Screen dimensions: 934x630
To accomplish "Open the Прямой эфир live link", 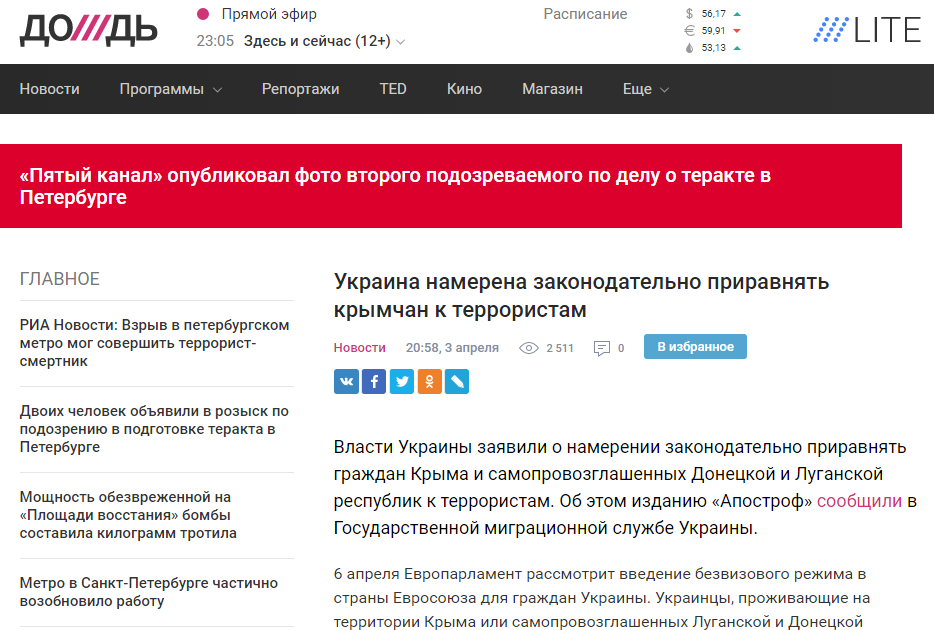I will coord(269,14).
